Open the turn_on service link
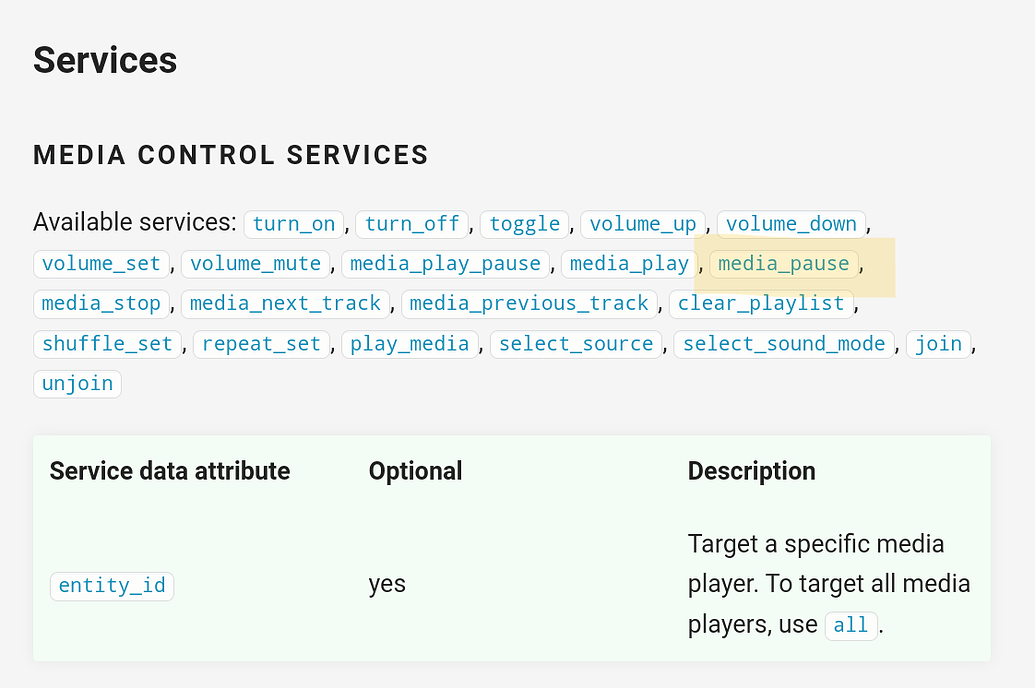 coord(293,224)
